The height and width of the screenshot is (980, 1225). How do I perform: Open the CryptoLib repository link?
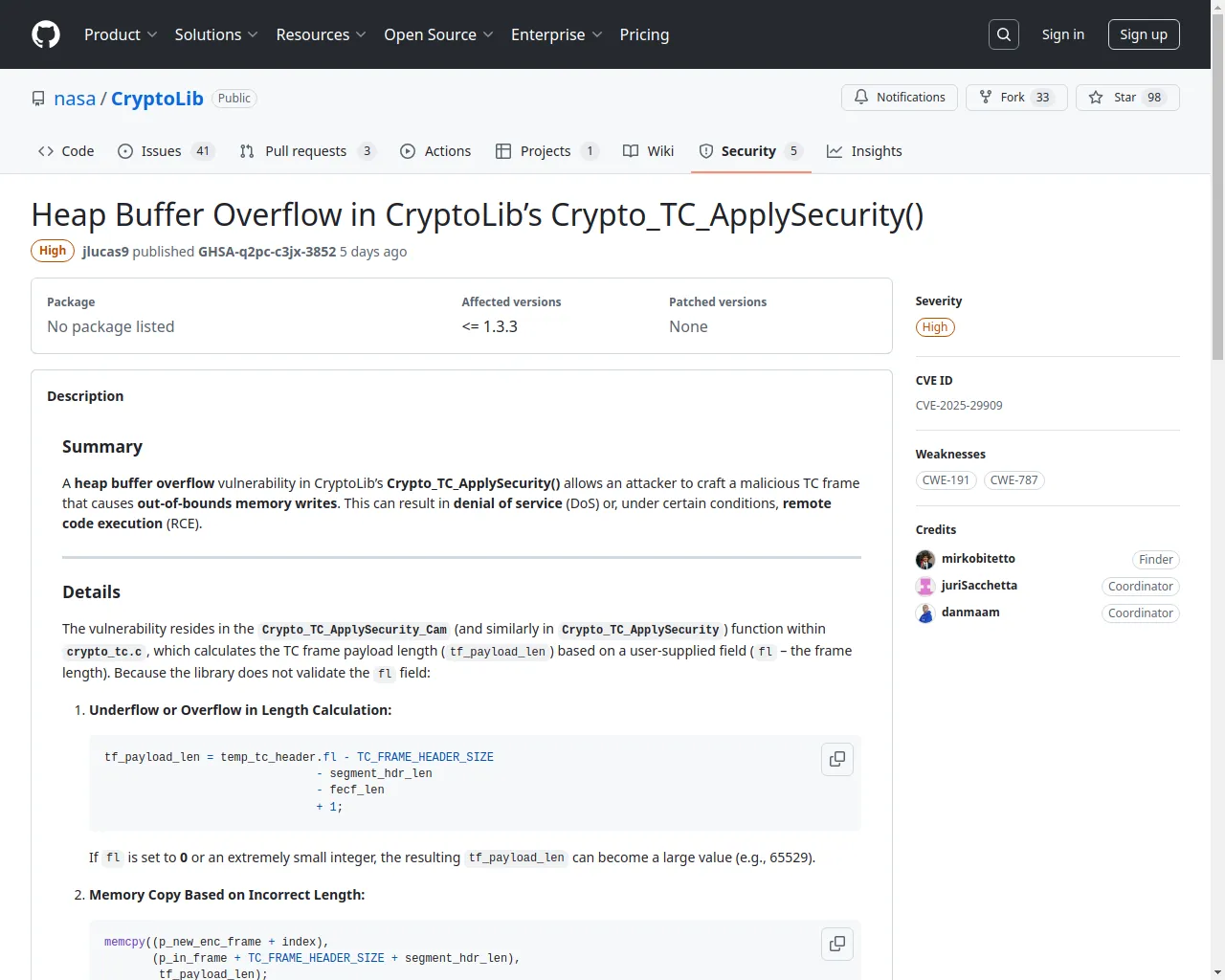157,99
